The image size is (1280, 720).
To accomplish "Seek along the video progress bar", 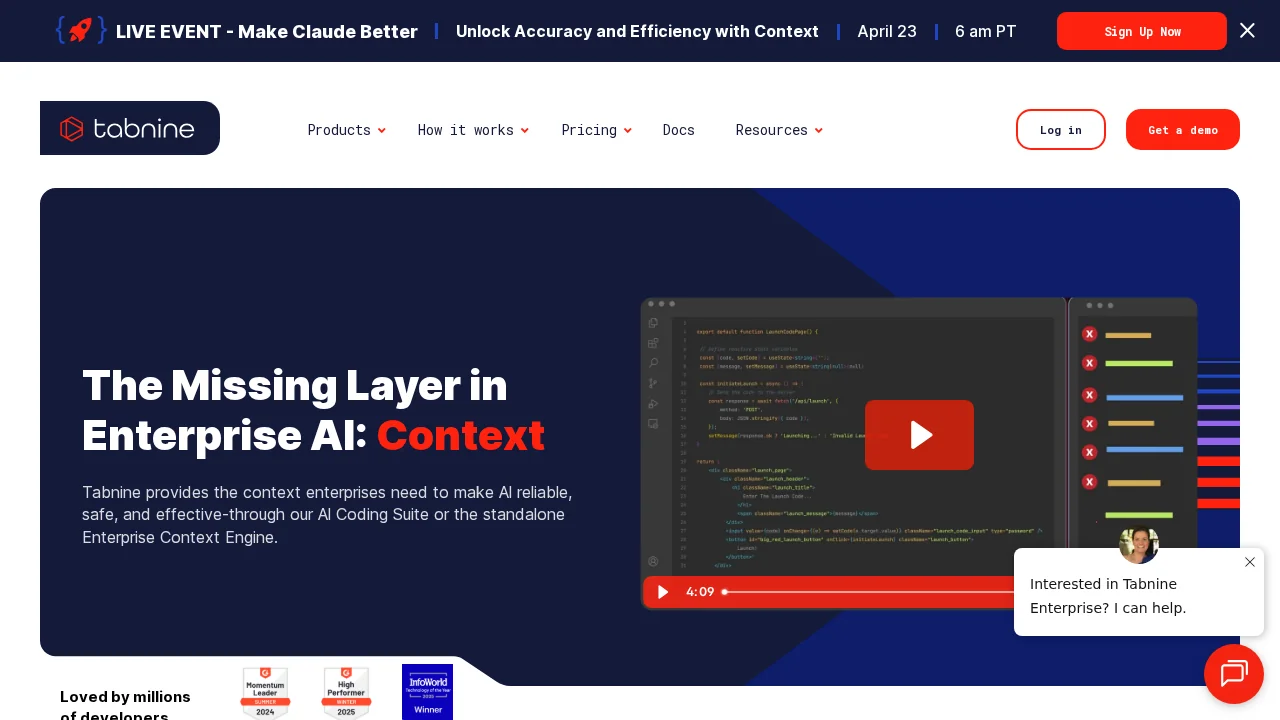I will [870, 592].
